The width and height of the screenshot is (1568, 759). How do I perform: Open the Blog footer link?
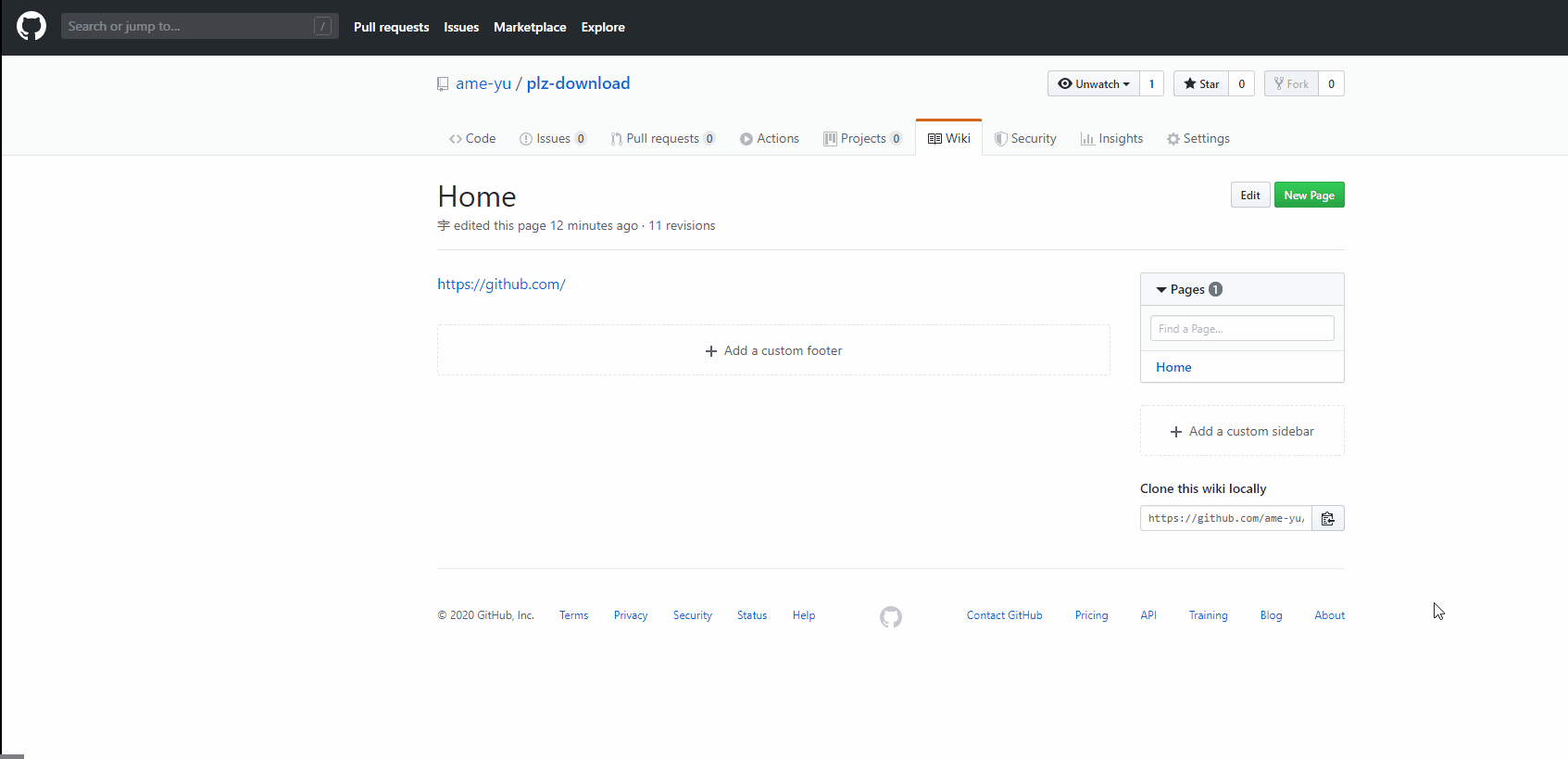[x=1271, y=615]
